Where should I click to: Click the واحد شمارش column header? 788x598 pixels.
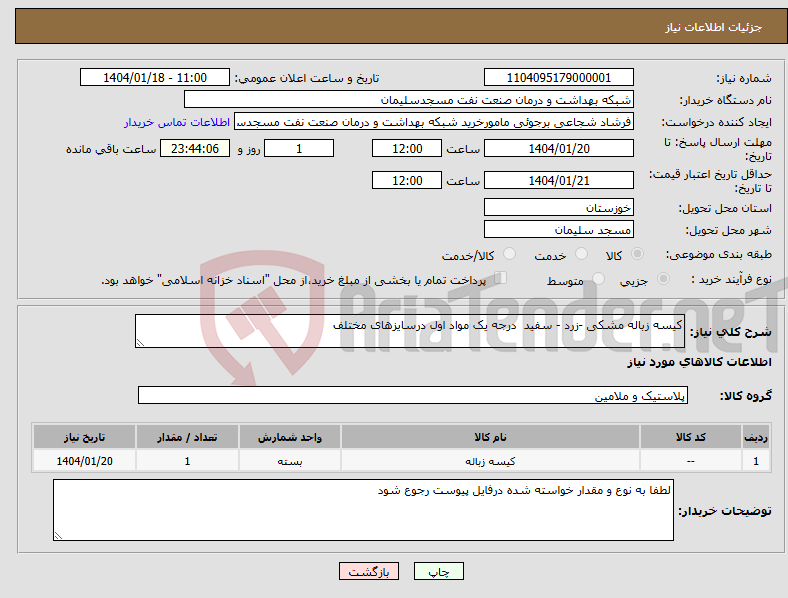tap(290, 437)
